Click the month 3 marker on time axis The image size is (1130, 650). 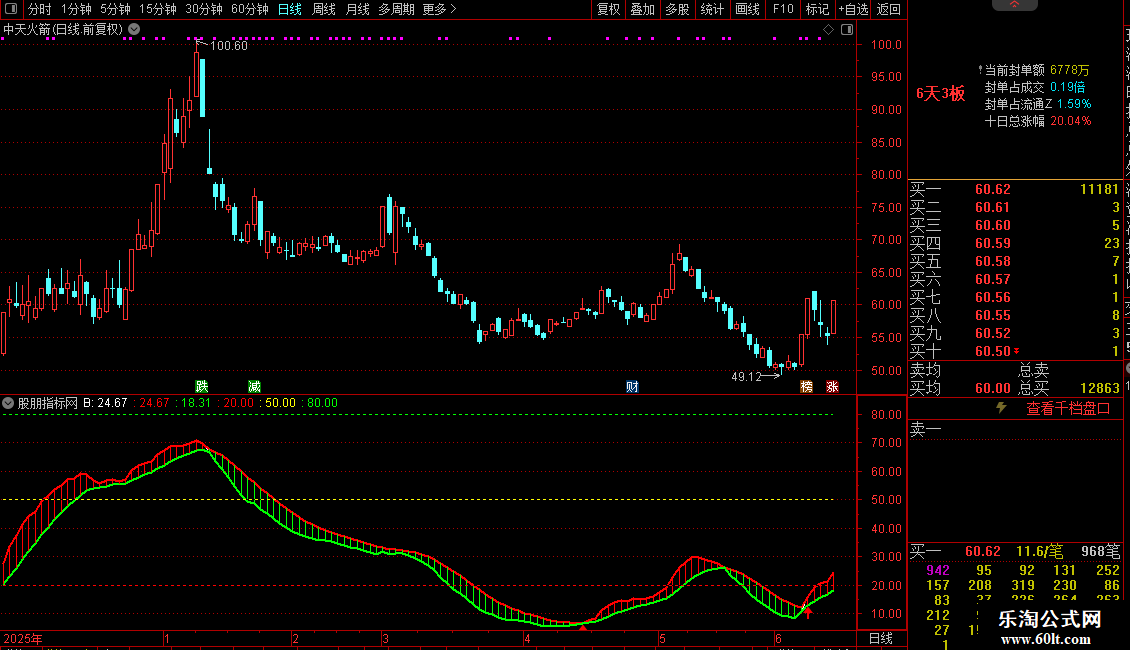(x=386, y=638)
